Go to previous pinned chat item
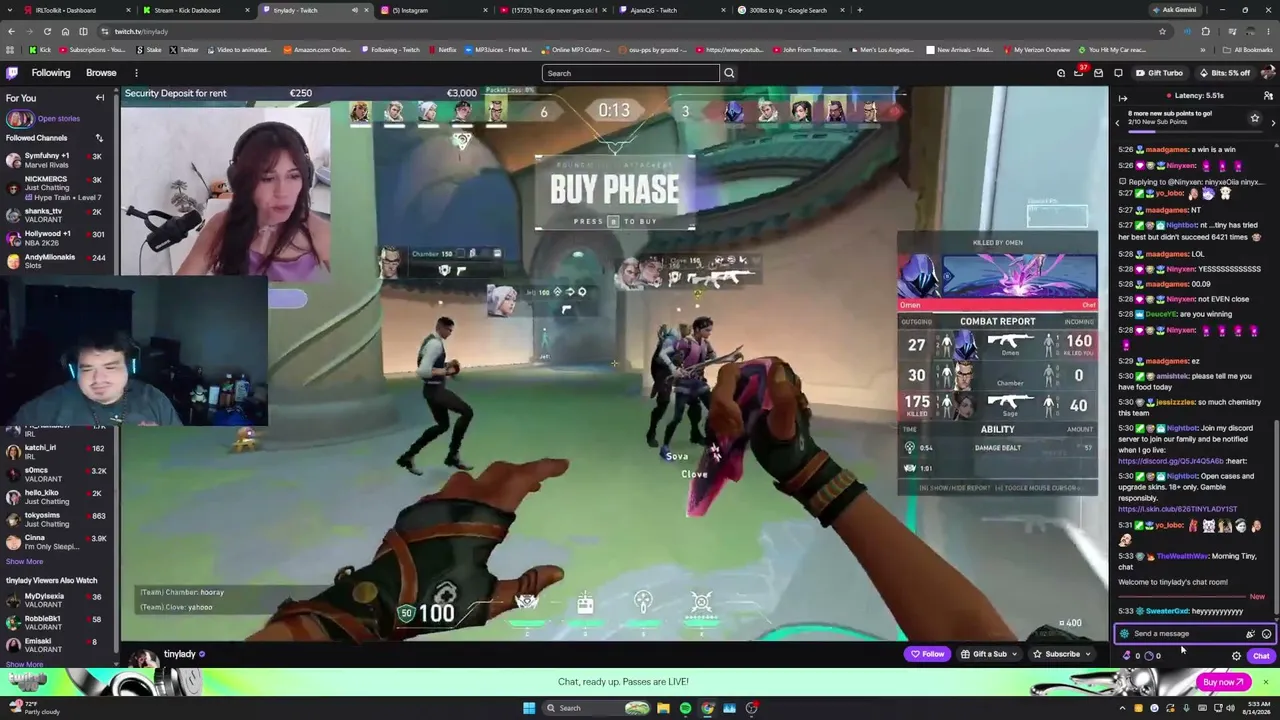The height and width of the screenshot is (720, 1280). 1118,123
